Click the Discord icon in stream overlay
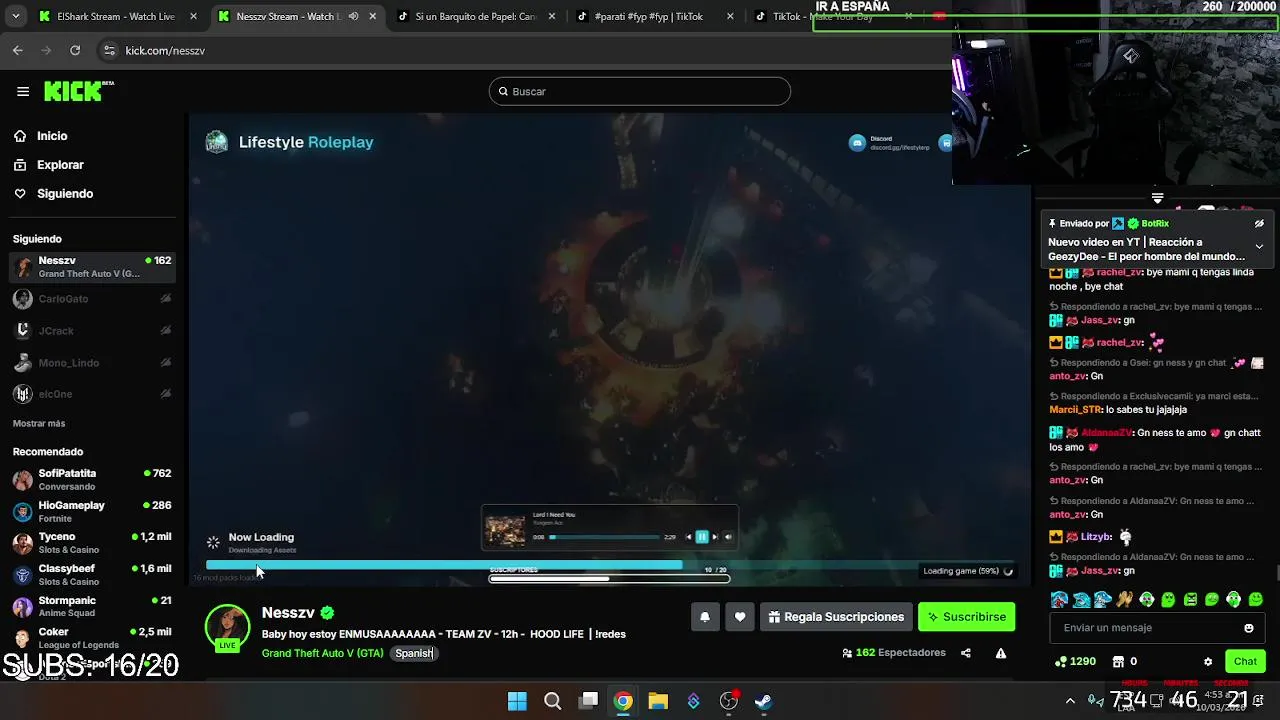This screenshot has height=720, width=1280. (857, 143)
